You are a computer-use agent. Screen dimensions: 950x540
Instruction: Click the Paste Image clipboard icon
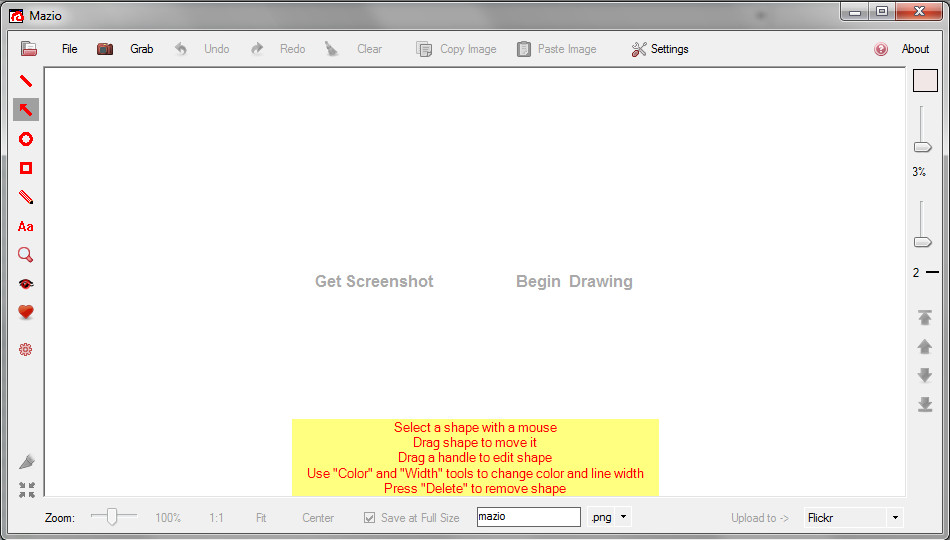(523, 49)
